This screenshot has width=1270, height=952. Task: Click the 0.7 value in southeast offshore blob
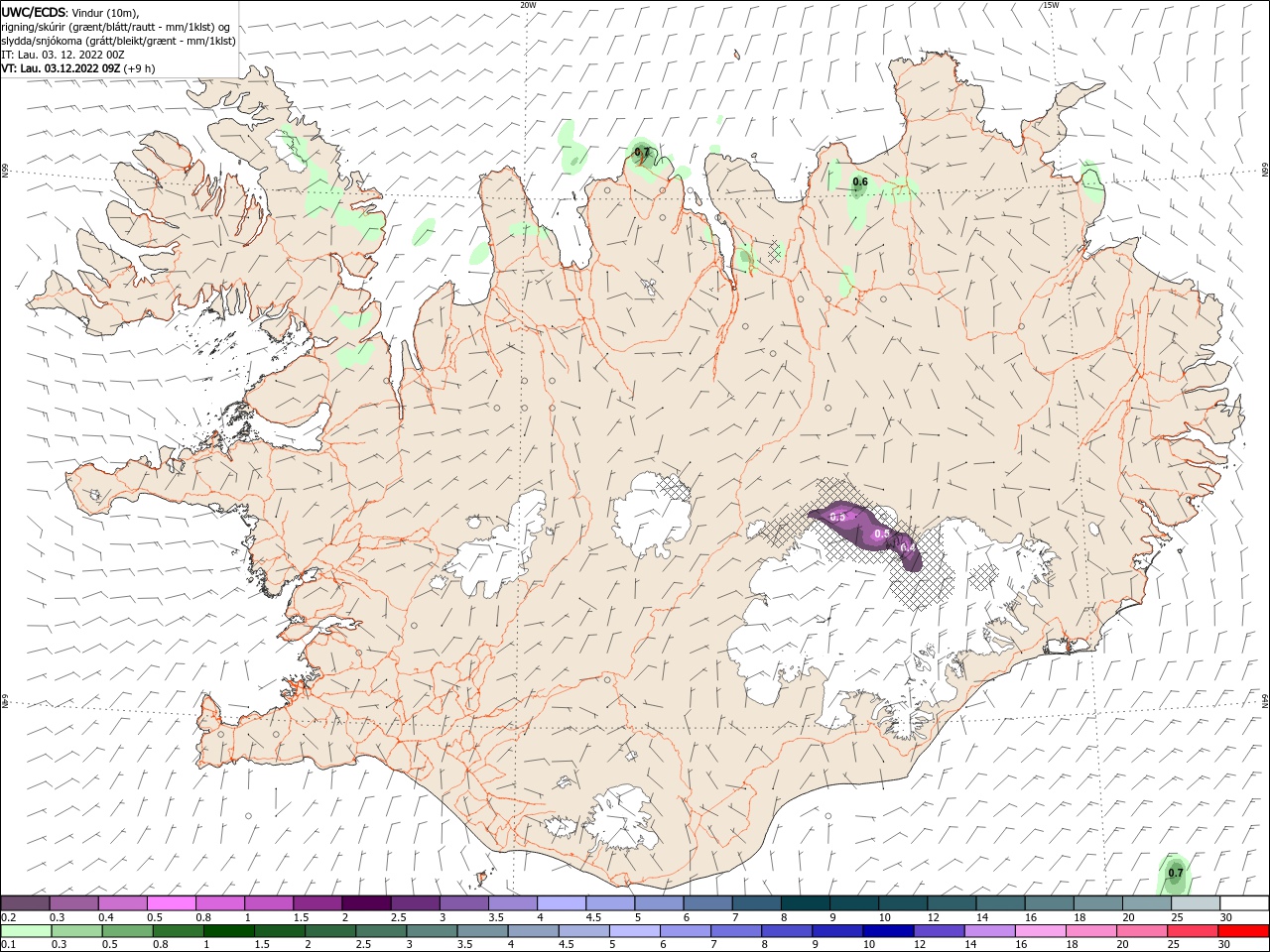coord(1176,874)
